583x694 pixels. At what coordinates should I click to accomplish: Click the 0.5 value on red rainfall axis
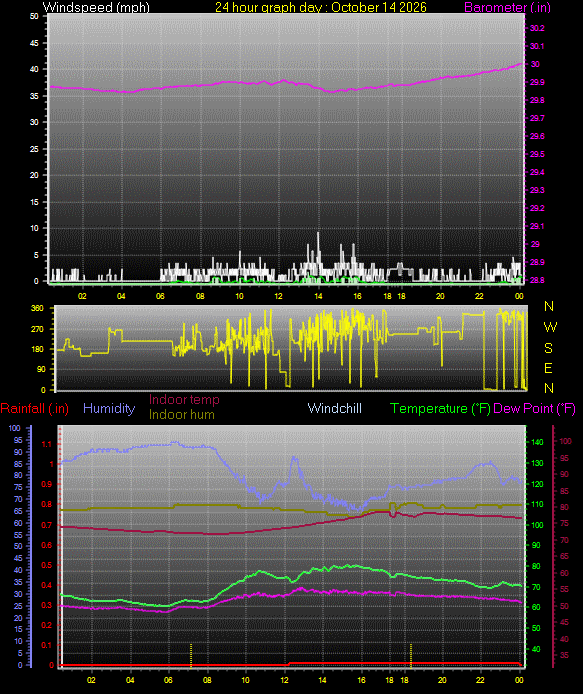[46, 565]
